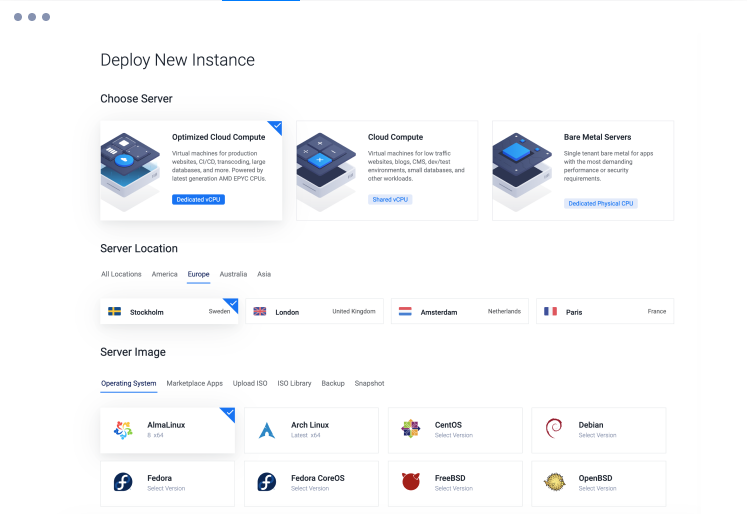This screenshot has height=514, width=747.
Task: Select Fedora CoreOS as server image
Action: (x=312, y=484)
